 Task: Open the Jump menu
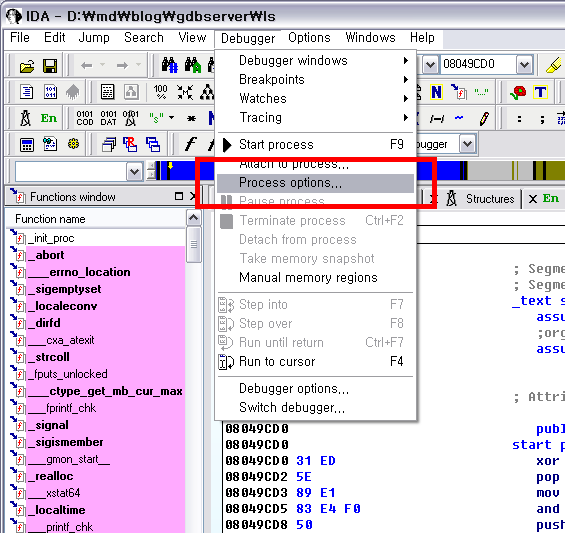tap(94, 37)
